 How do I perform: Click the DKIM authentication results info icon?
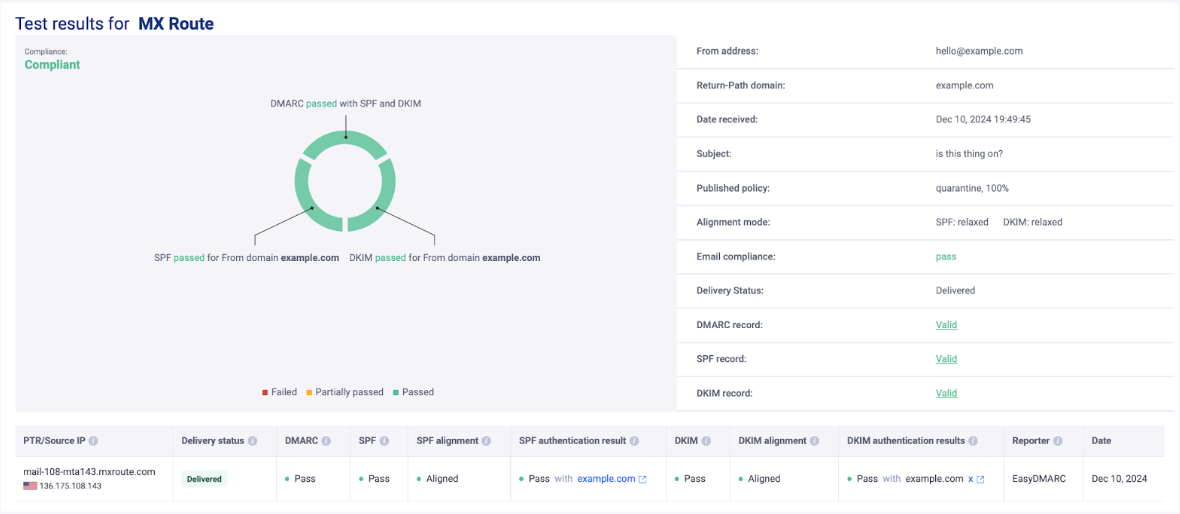click(974, 441)
